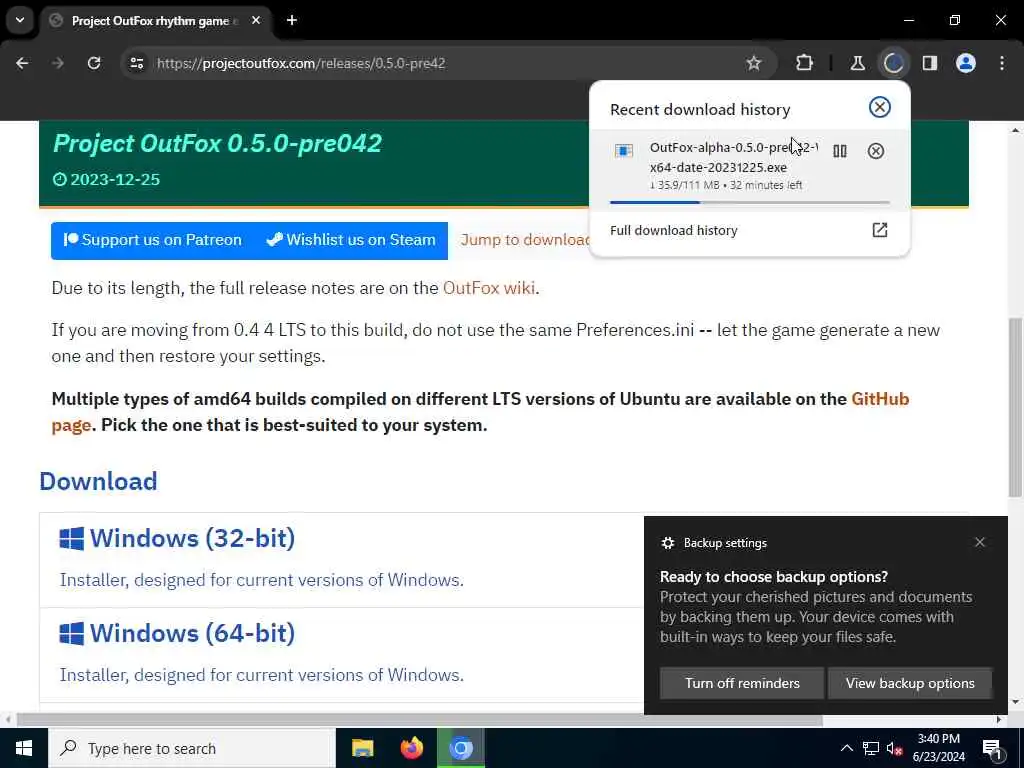Open the Extensions puzzle icon

tap(805, 63)
